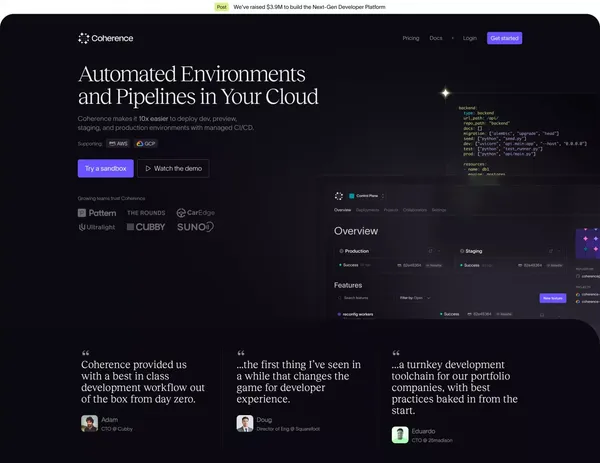Image resolution: width=600 pixels, height=463 pixels.
Task: Click the teal Control Plane square icon
Action: coord(352,196)
